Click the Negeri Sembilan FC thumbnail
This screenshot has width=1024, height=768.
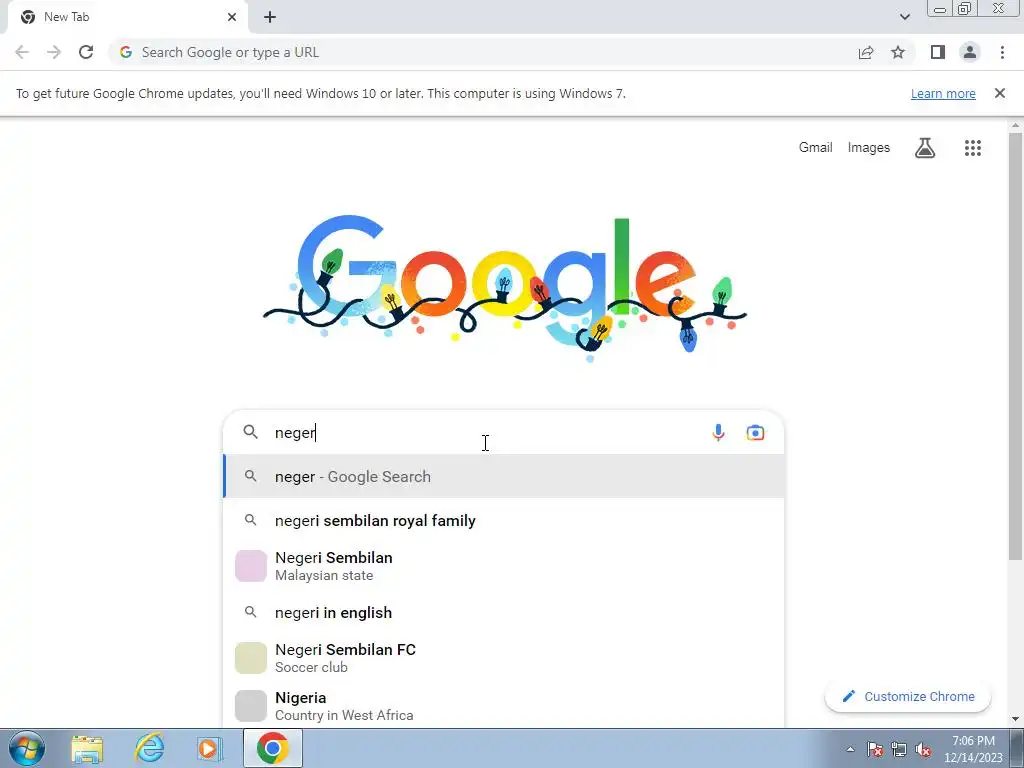(x=251, y=658)
